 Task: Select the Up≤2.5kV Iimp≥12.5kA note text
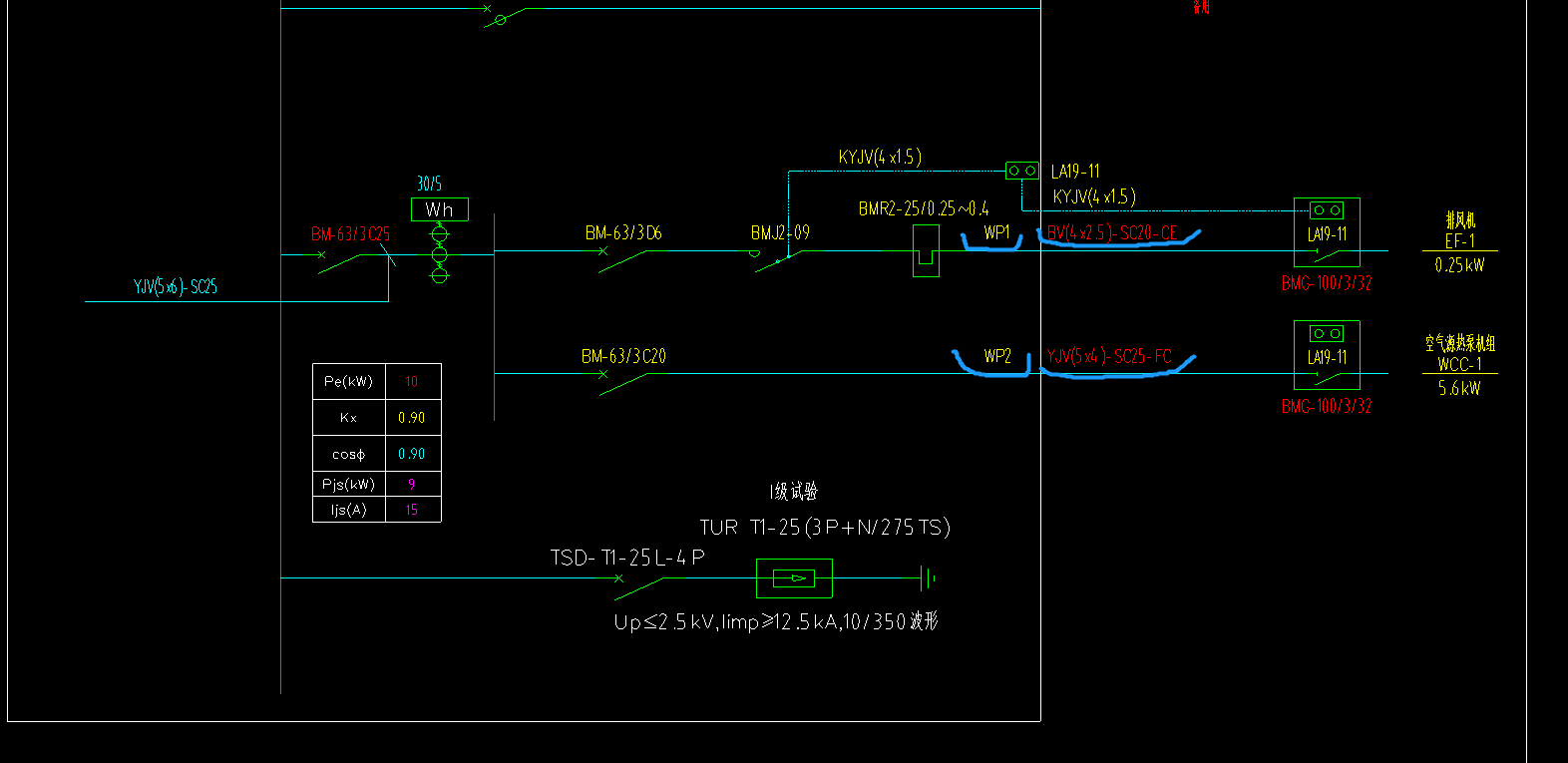click(x=776, y=621)
